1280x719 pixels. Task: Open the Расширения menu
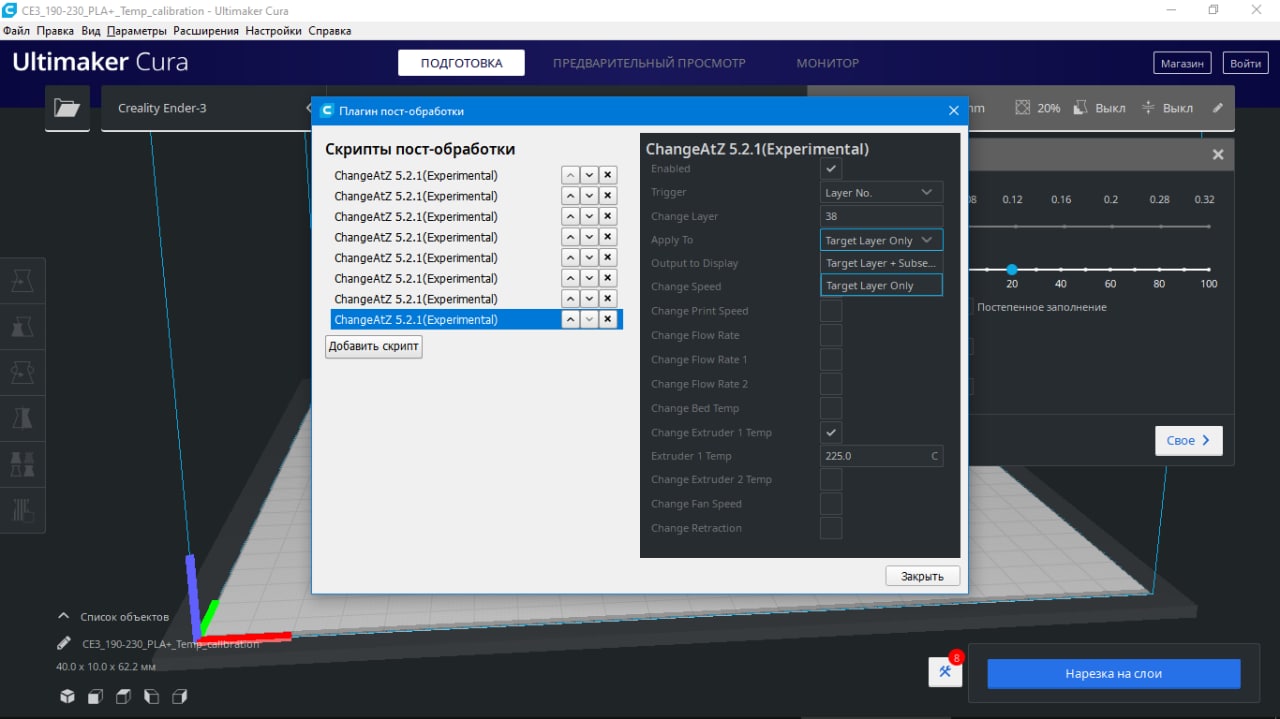click(206, 31)
